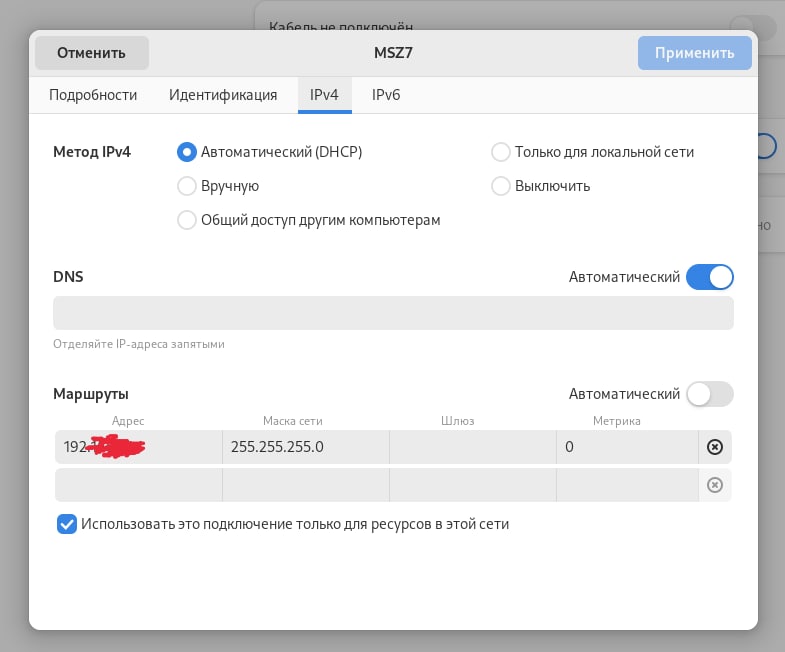Click the 255.255.255.0 netmask field

(305, 447)
